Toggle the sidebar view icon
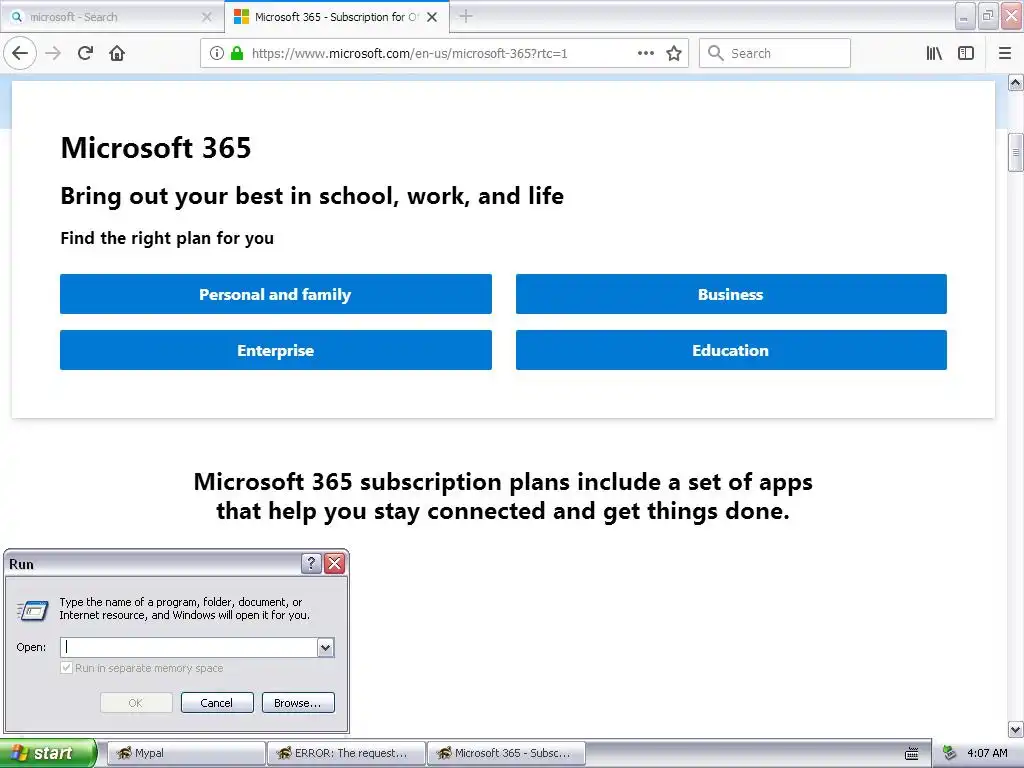This screenshot has height=768, width=1024. coord(966,53)
